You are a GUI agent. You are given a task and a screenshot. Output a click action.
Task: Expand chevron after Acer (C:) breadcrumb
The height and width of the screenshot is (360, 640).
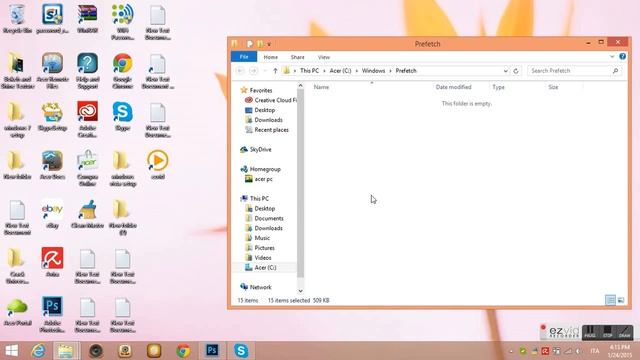pyautogui.click(x=356, y=71)
